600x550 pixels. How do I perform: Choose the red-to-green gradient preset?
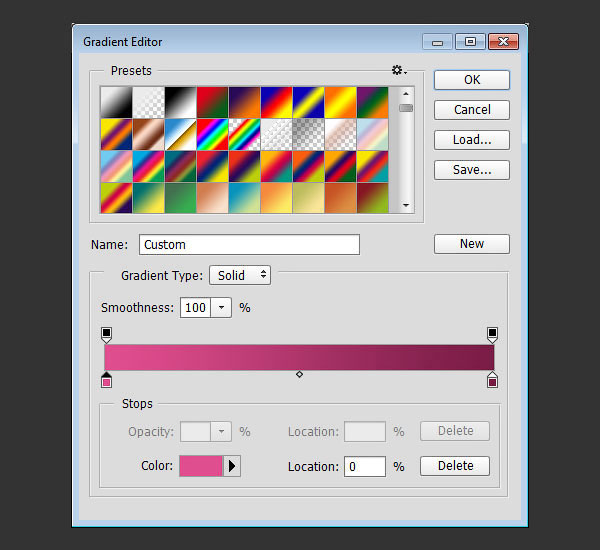pyautogui.click(x=212, y=102)
